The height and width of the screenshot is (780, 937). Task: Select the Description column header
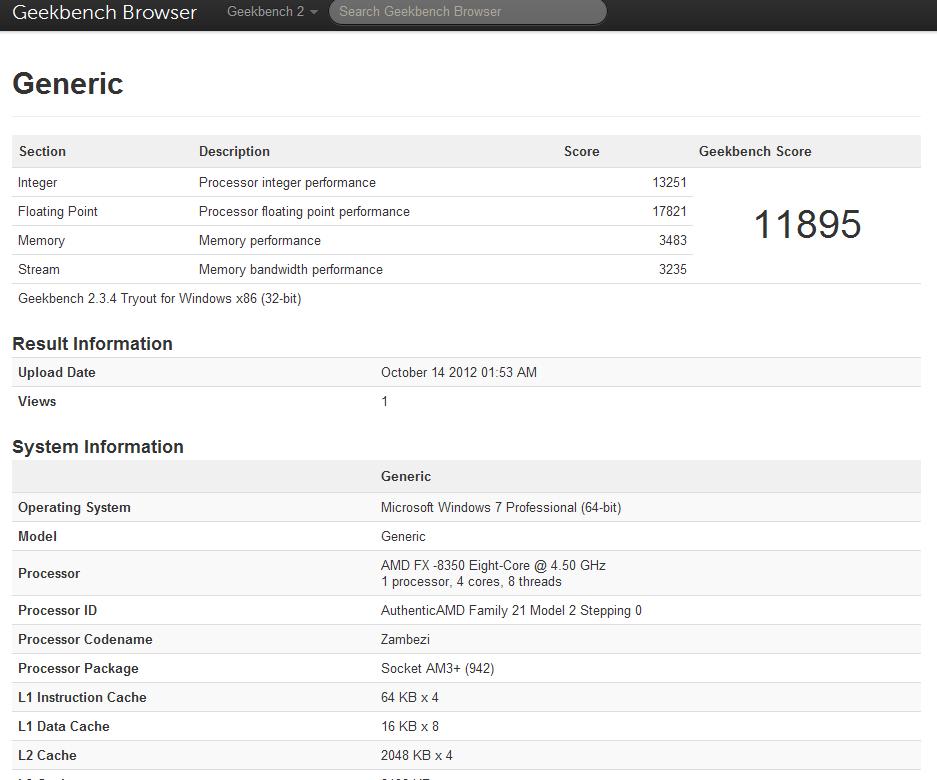point(234,152)
